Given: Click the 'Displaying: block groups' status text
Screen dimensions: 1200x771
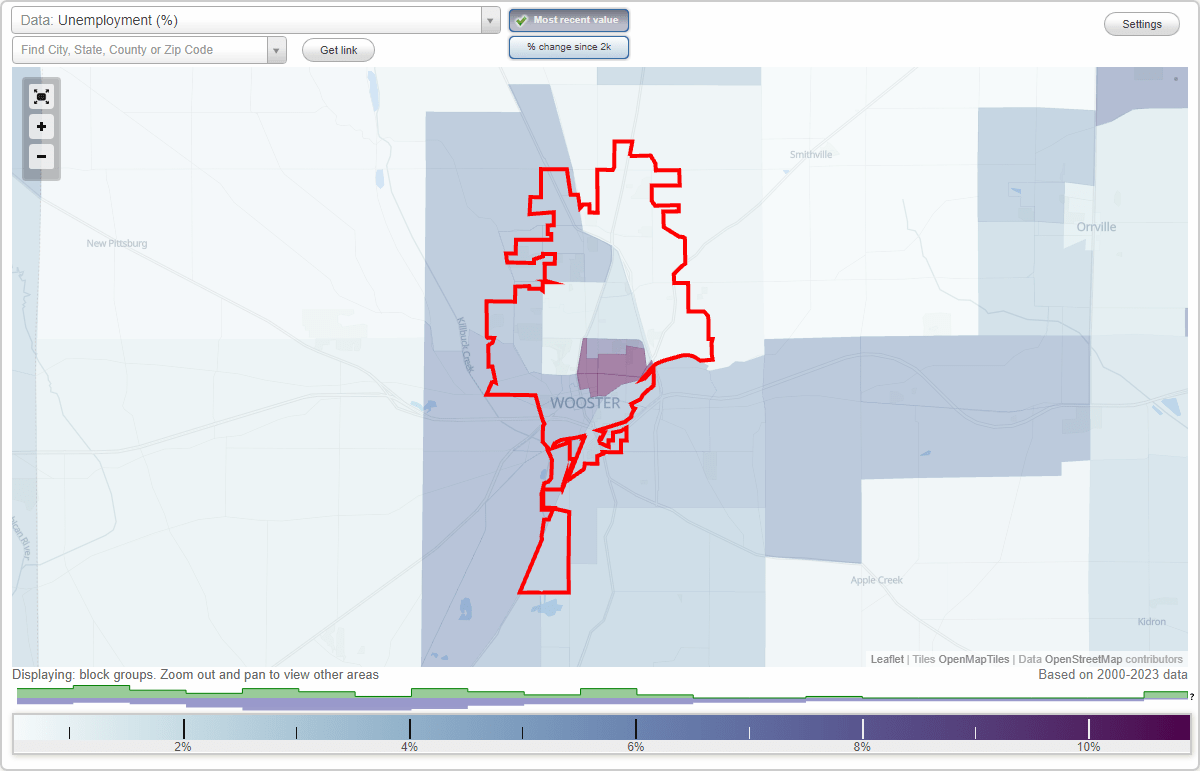Looking at the screenshot, I should coord(196,675).
